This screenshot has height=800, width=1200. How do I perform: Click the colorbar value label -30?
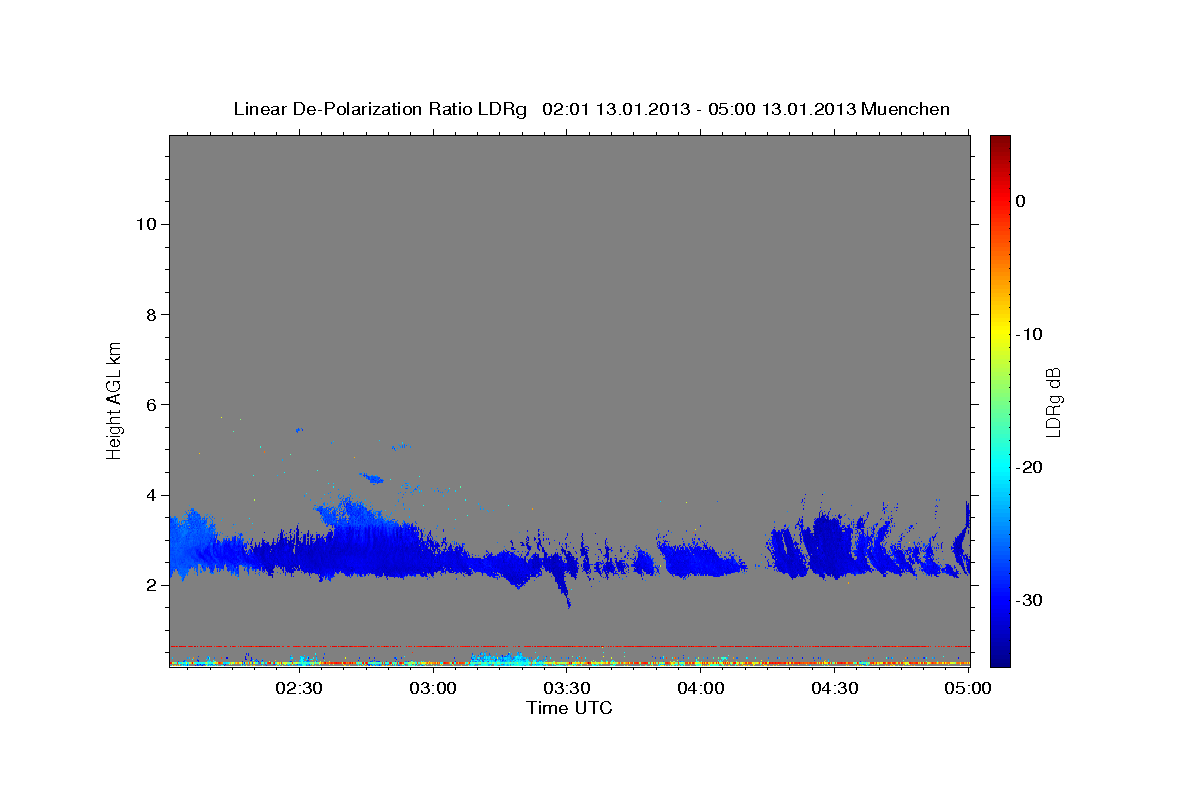click(x=1030, y=600)
